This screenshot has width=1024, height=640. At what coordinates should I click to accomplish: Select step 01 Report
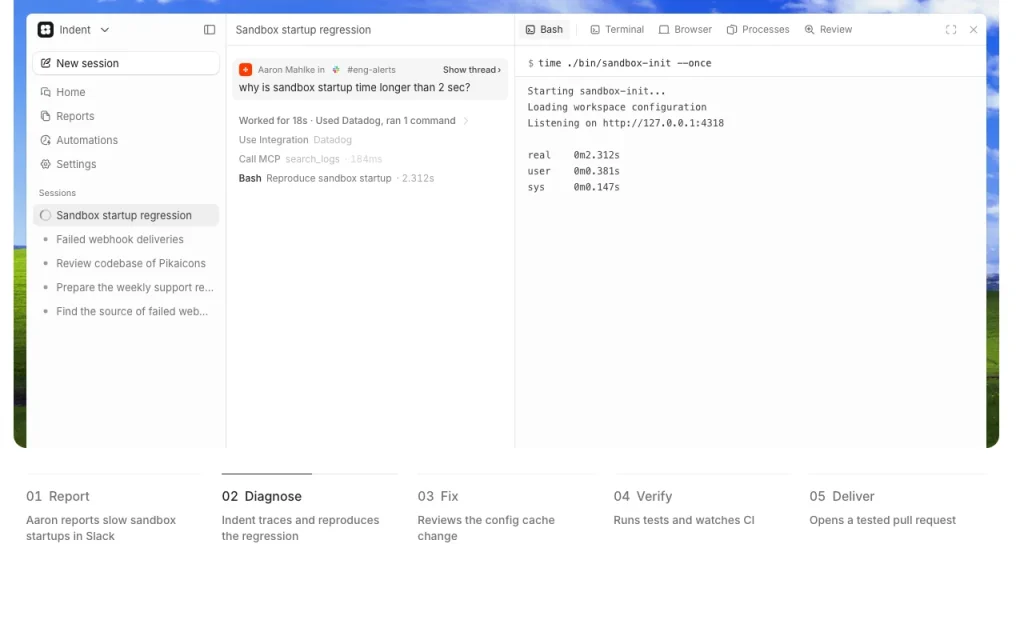58,496
